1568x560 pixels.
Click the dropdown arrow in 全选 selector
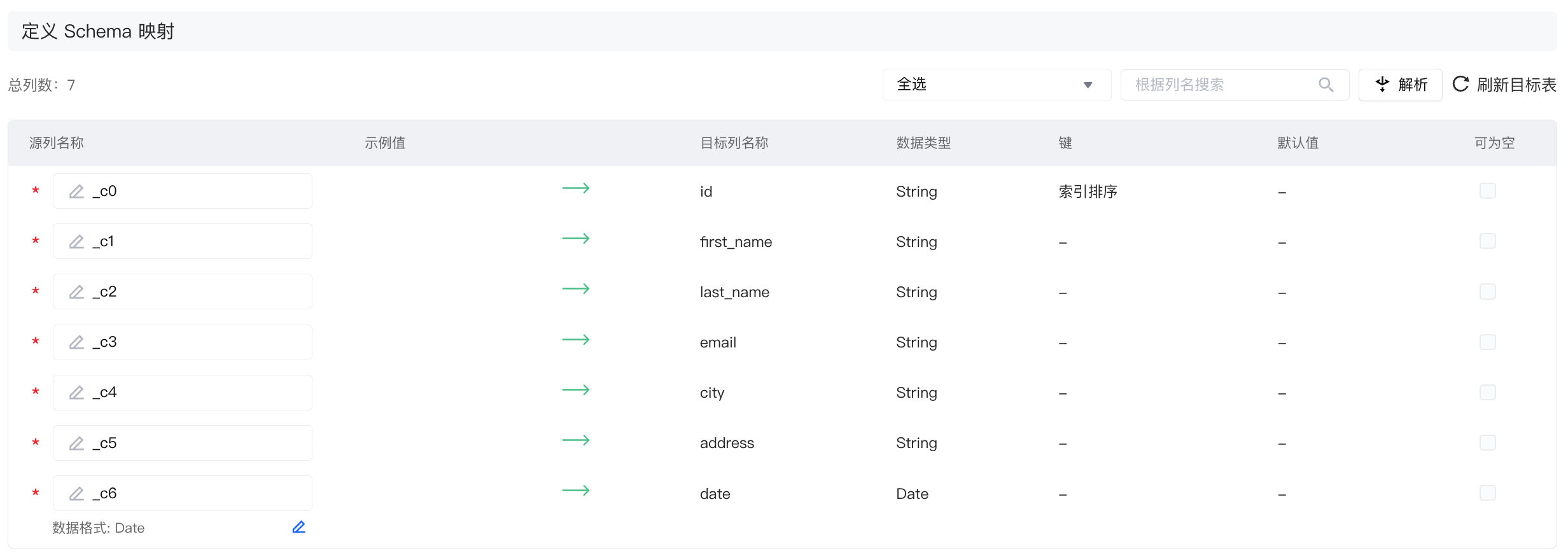(1088, 85)
